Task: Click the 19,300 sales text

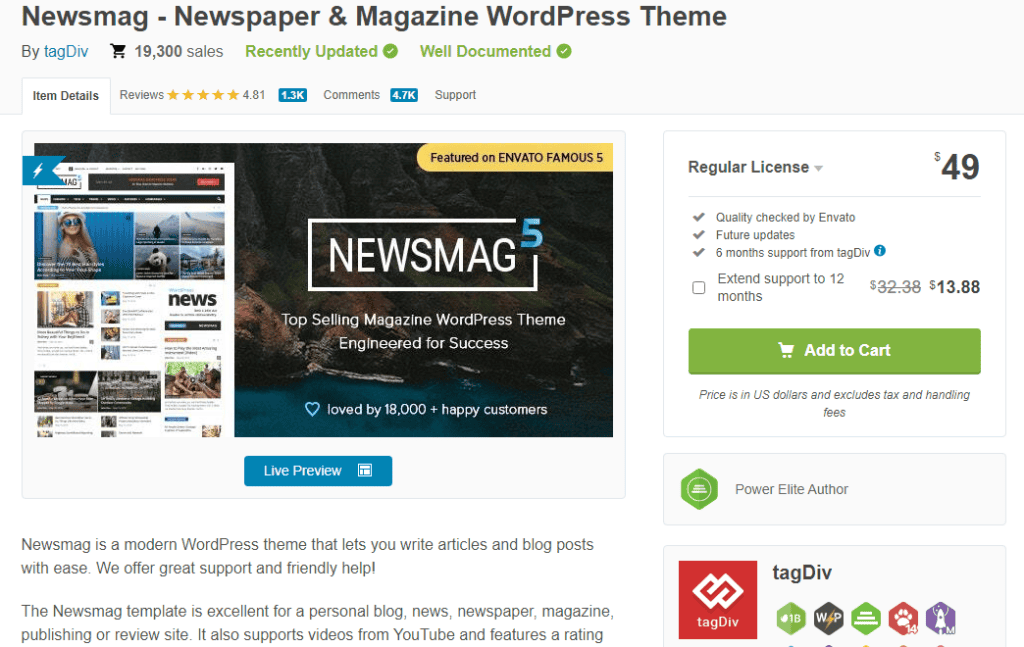Action: pyautogui.click(x=179, y=52)
